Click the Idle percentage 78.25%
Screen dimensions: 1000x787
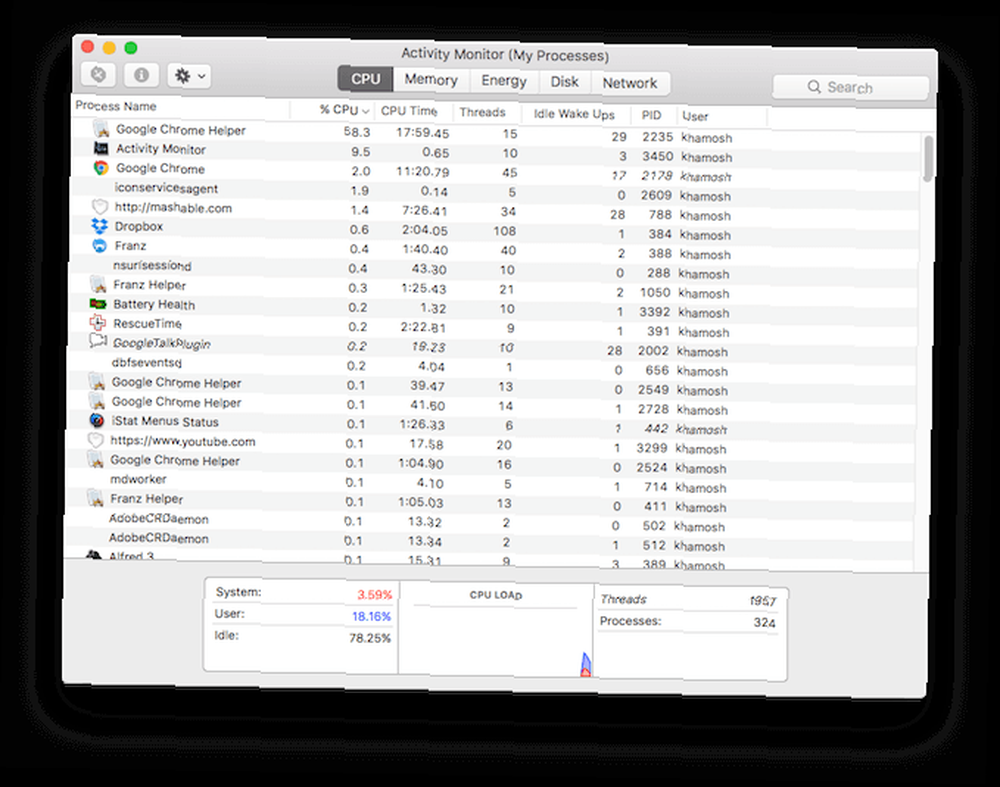tap(370, 638)
